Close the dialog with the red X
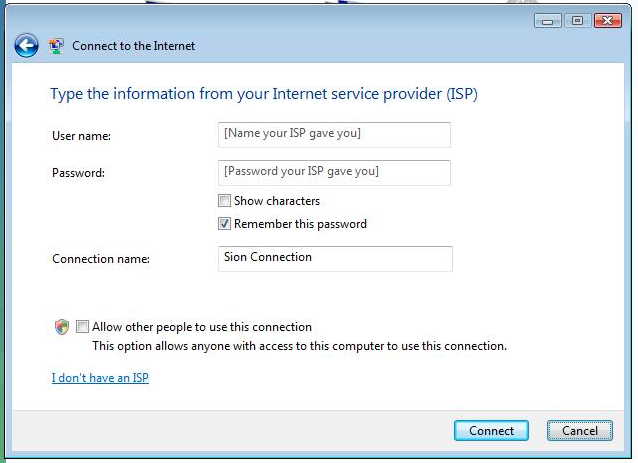 tap(607, 20)
